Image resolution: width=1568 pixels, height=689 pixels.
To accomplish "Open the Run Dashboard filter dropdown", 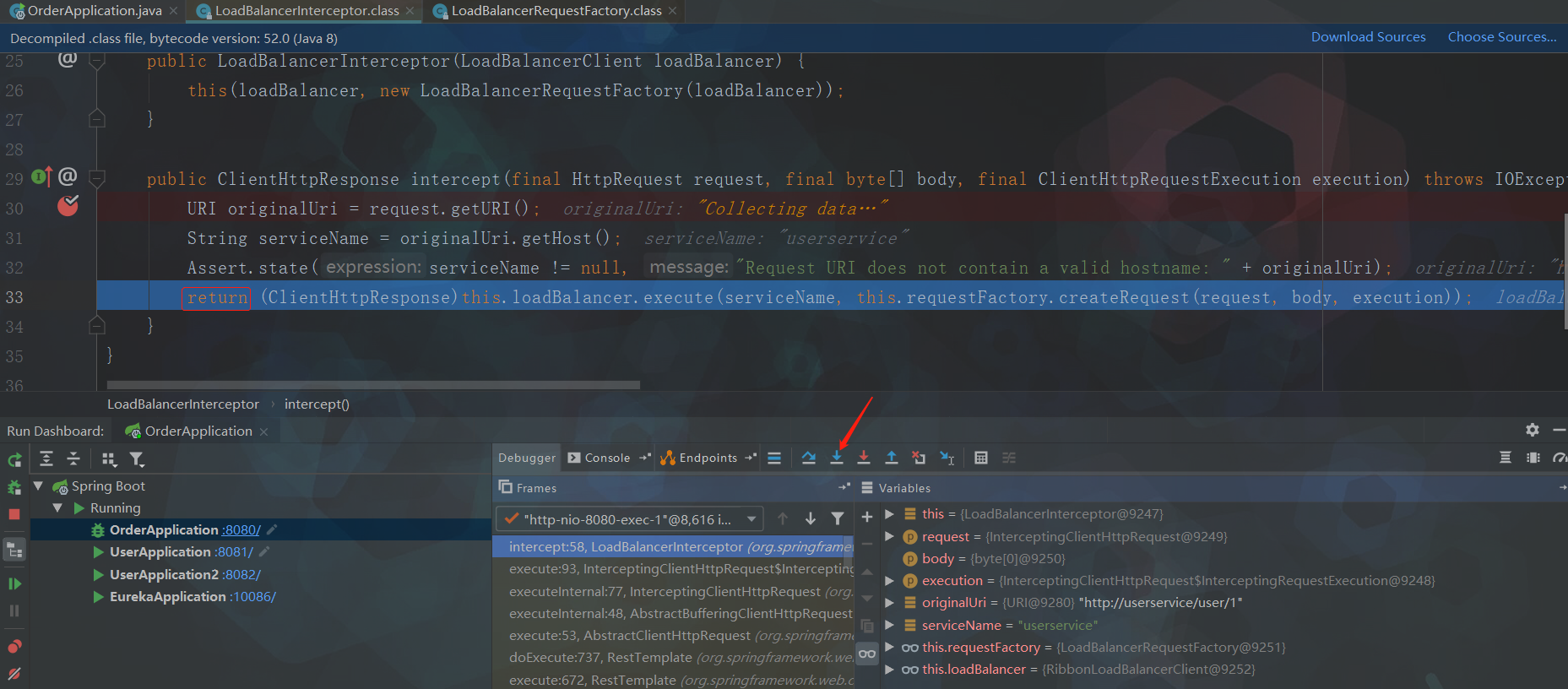I will click(137, 458).
